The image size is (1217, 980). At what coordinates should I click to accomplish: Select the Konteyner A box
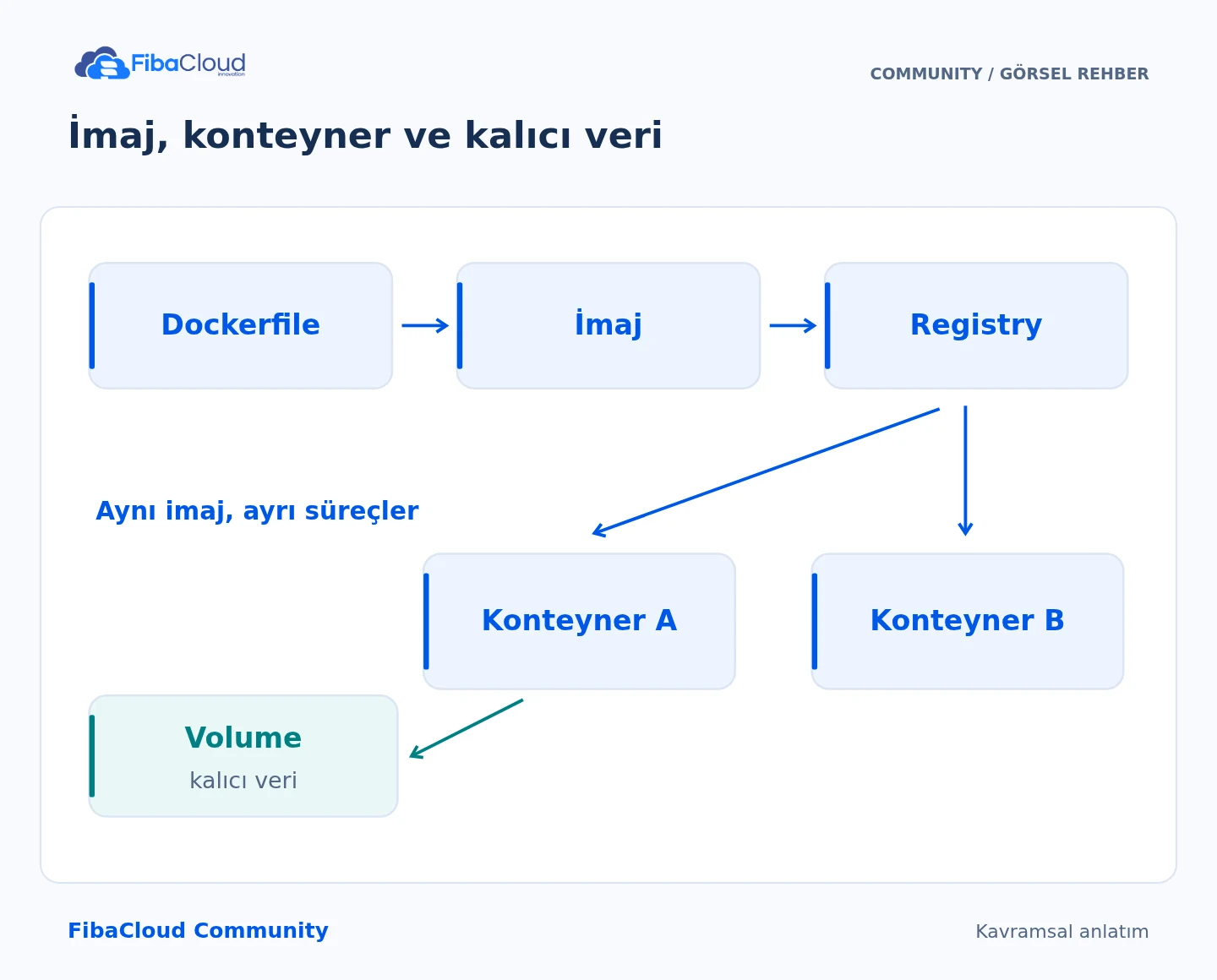(x=579, y=621)
